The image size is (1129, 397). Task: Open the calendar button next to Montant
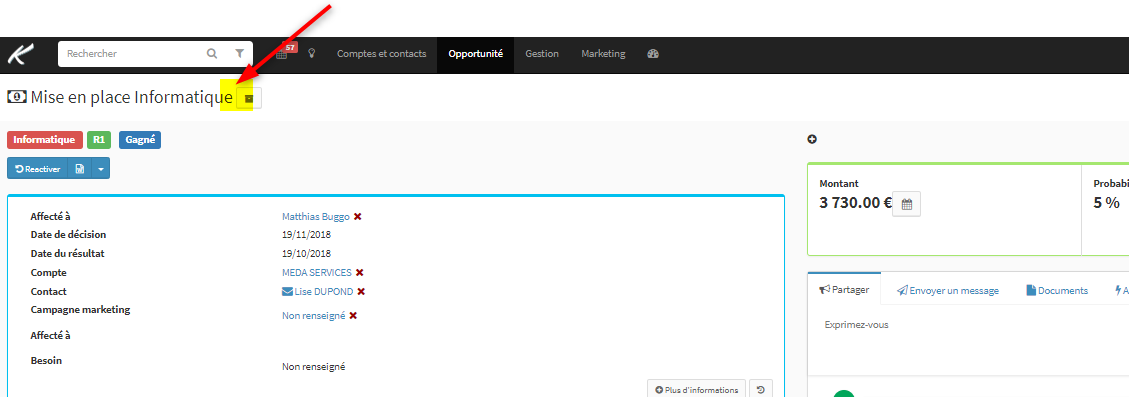[907, 204]
